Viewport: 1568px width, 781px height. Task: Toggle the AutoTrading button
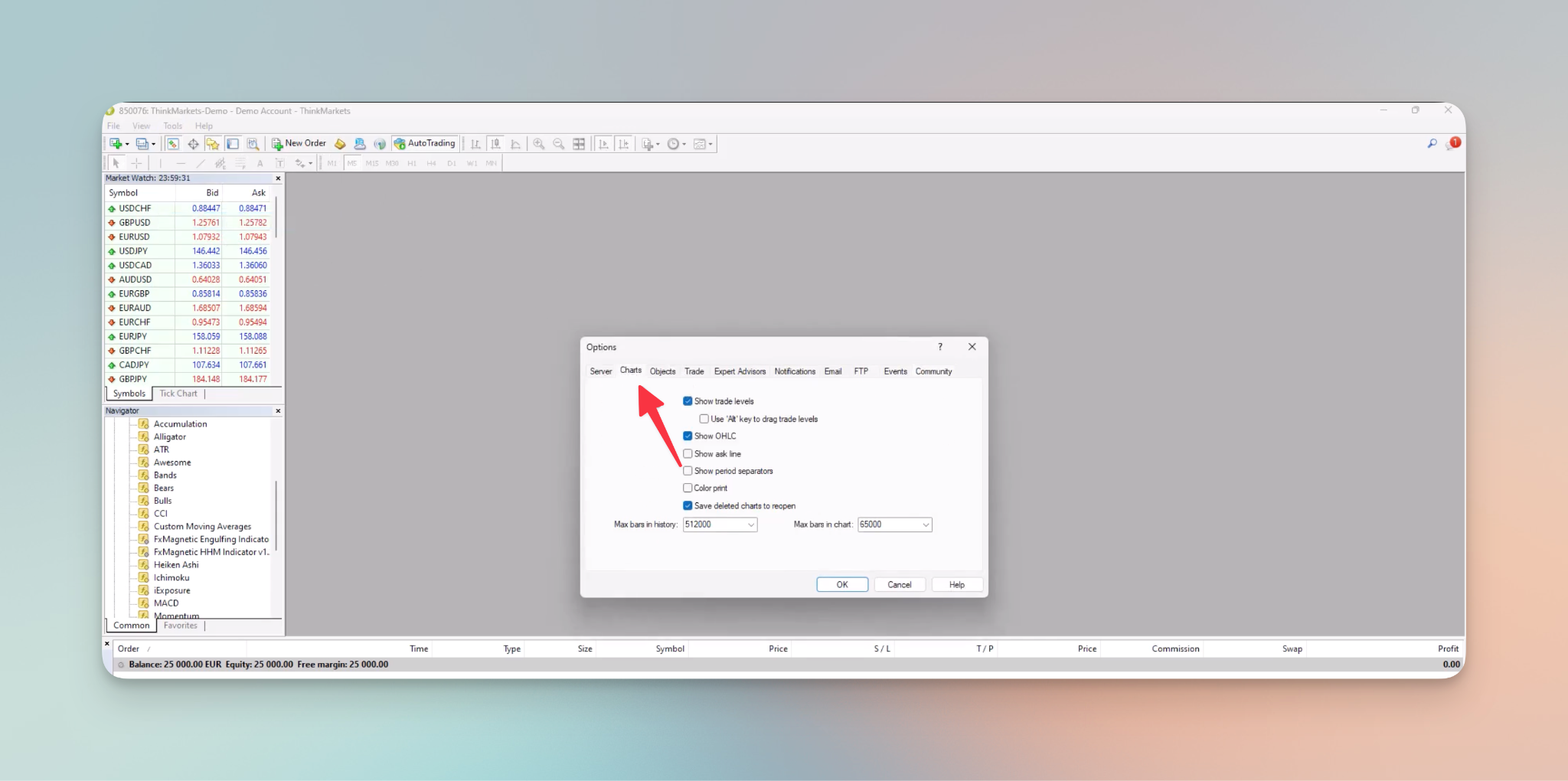tap(425, 143)
